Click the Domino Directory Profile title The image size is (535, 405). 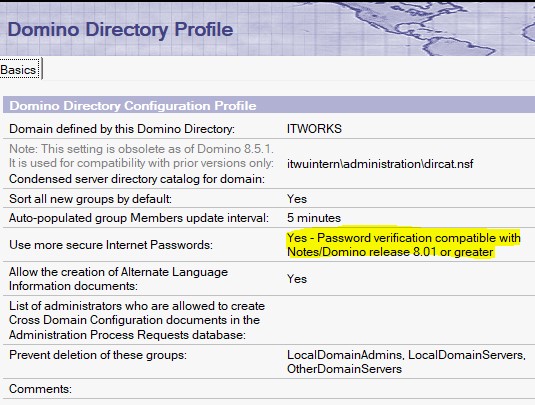(120, 29)
